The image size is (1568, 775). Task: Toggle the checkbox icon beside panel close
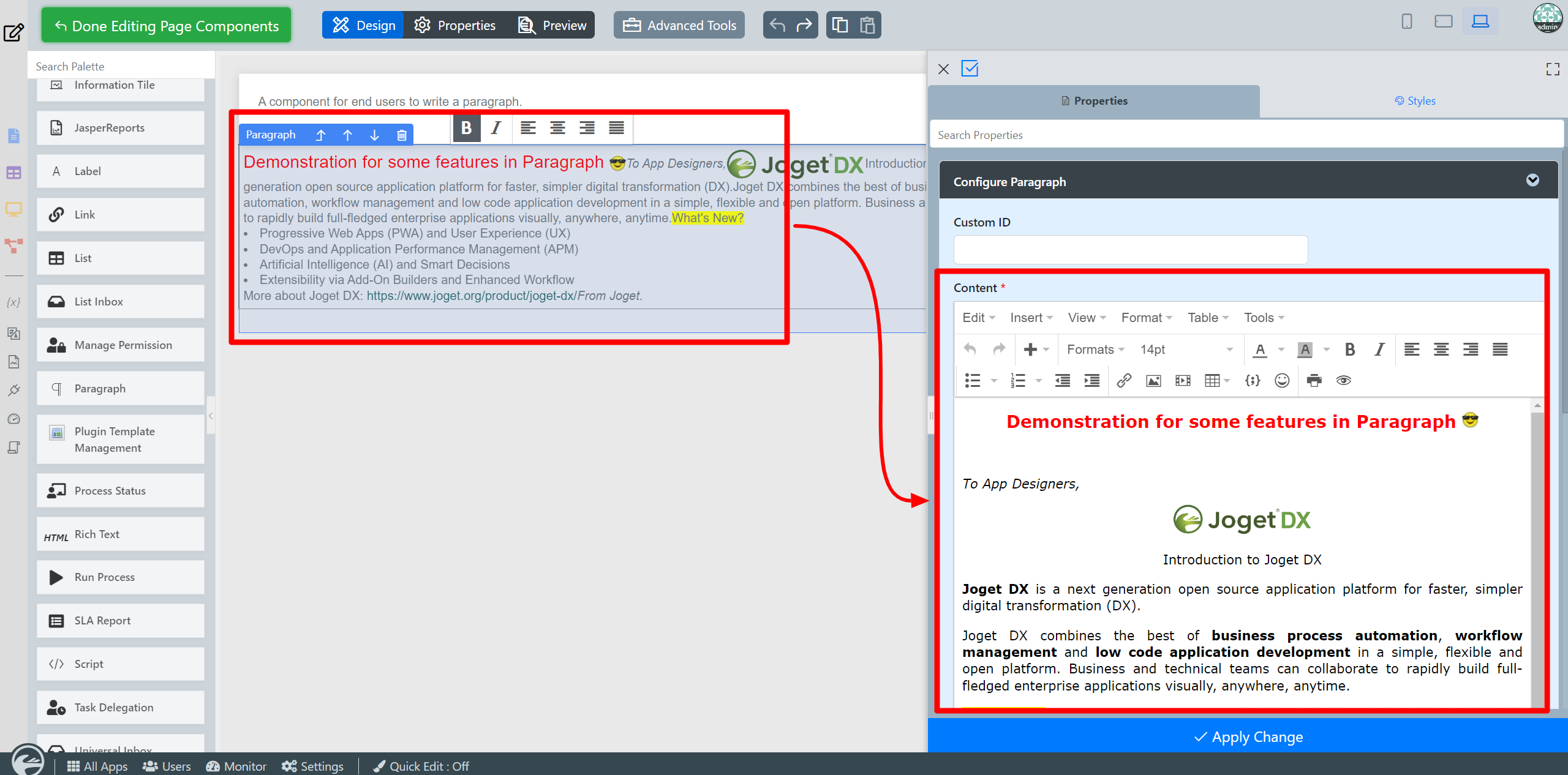(970, 69)
